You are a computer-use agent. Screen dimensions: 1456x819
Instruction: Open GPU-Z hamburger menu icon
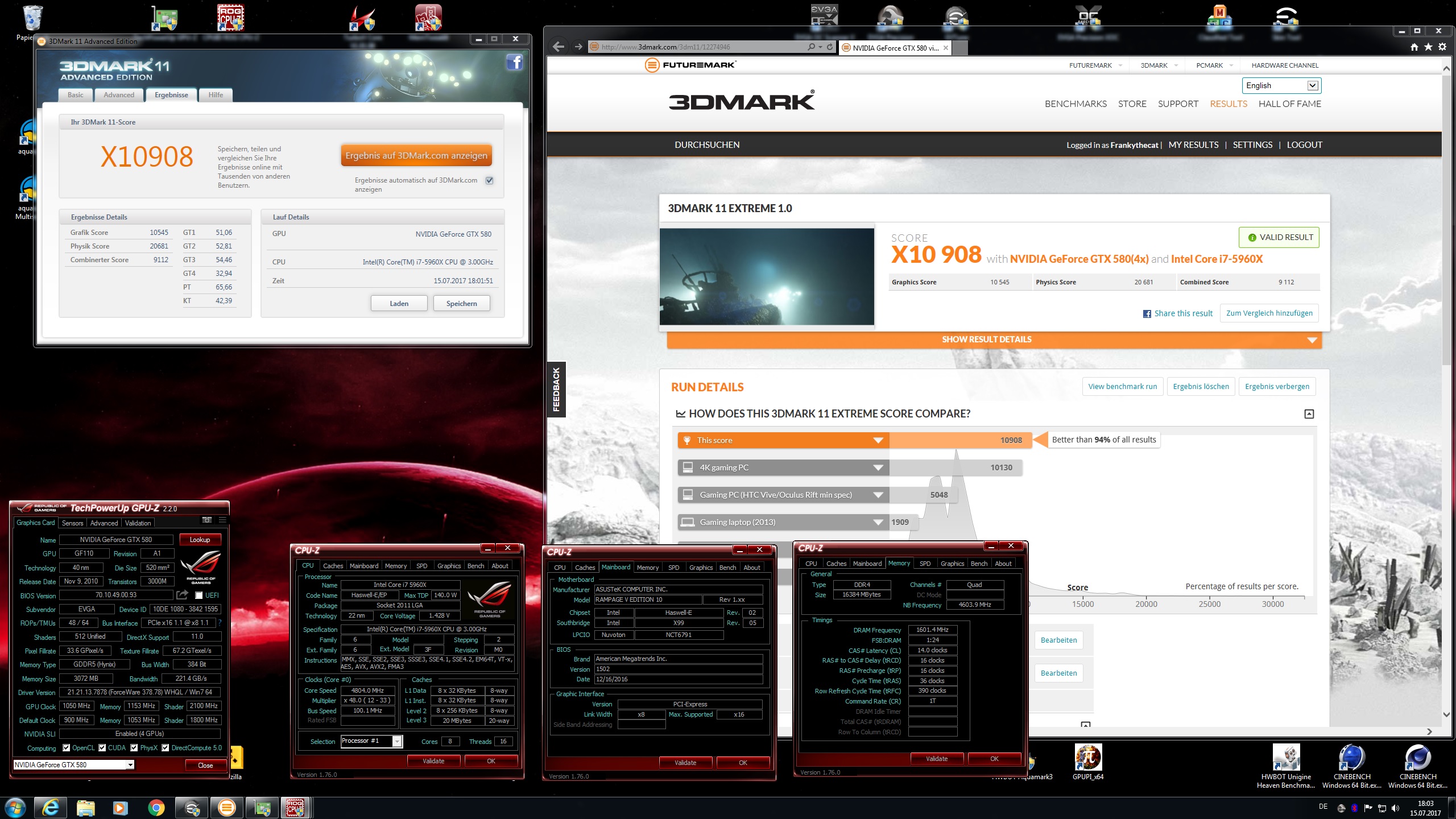click(x=222, y=520)
